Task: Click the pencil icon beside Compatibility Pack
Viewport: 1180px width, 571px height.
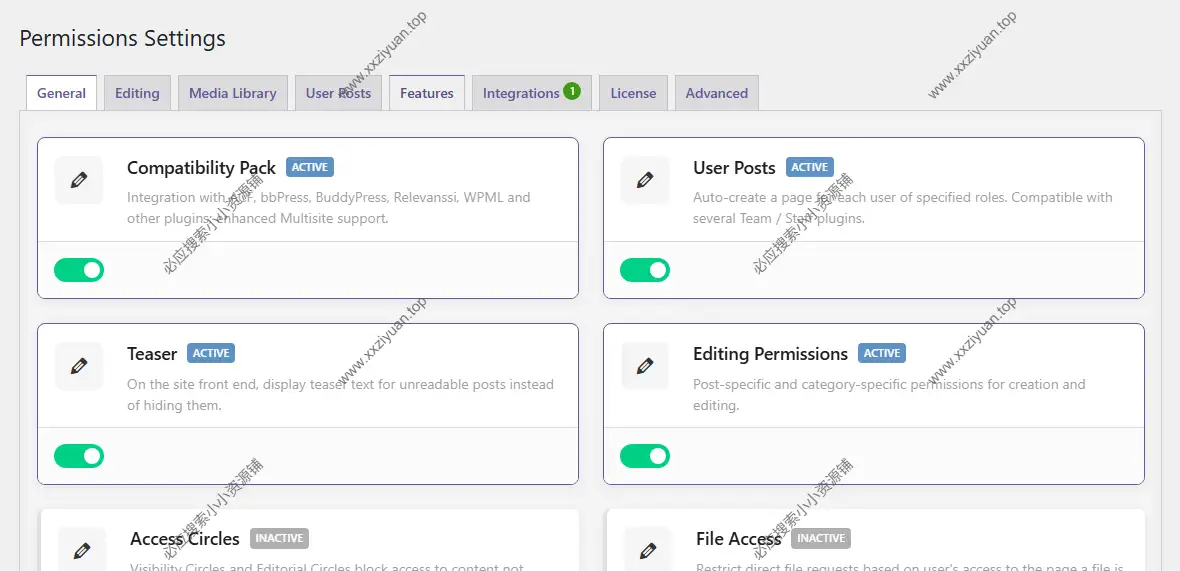Action: 79,180
